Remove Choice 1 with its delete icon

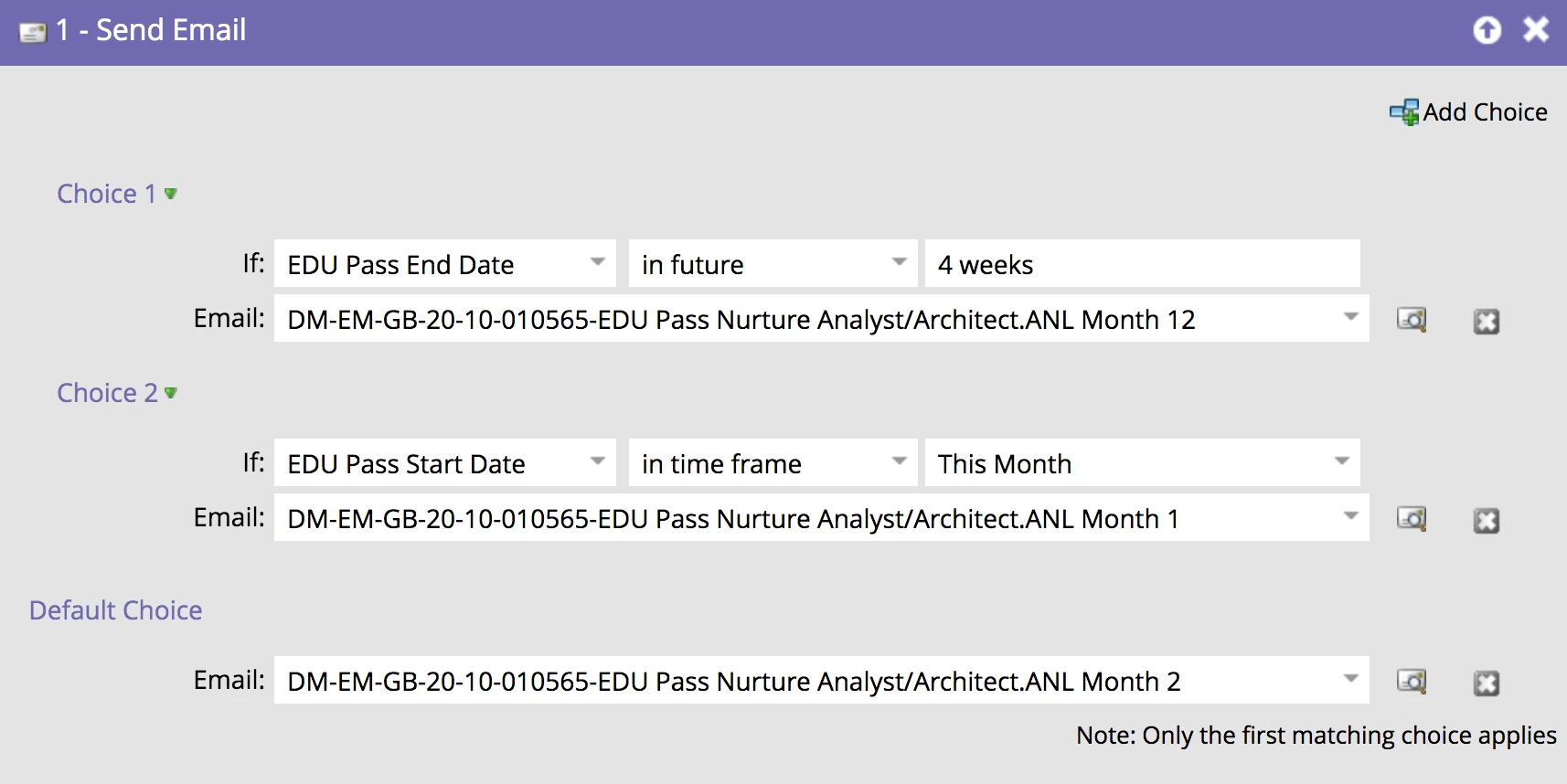pyautogui.click(x=1487, y=321)
